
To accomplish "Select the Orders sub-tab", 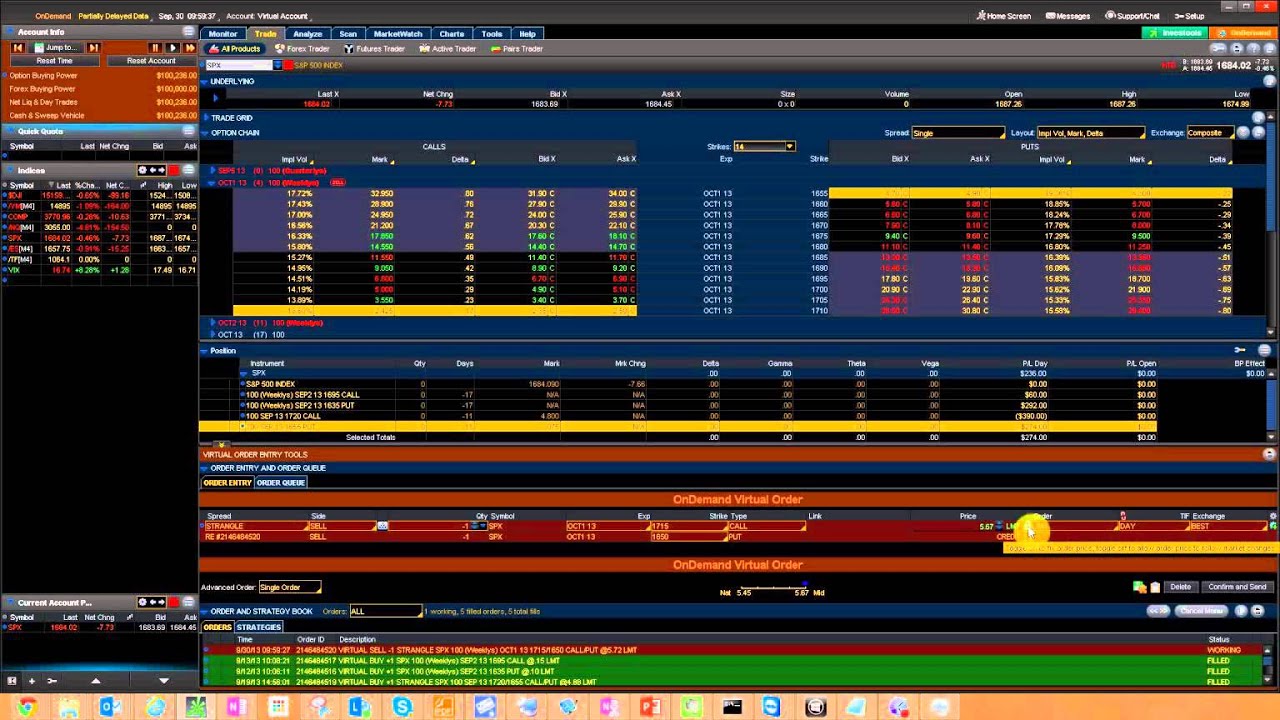I will coord(217,627).
